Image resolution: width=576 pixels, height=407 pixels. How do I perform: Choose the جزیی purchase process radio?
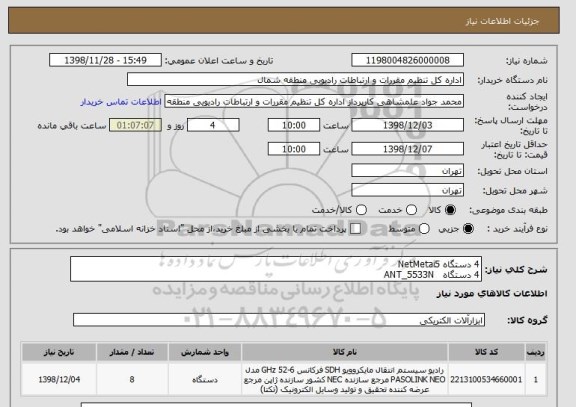tap(468, 229)
